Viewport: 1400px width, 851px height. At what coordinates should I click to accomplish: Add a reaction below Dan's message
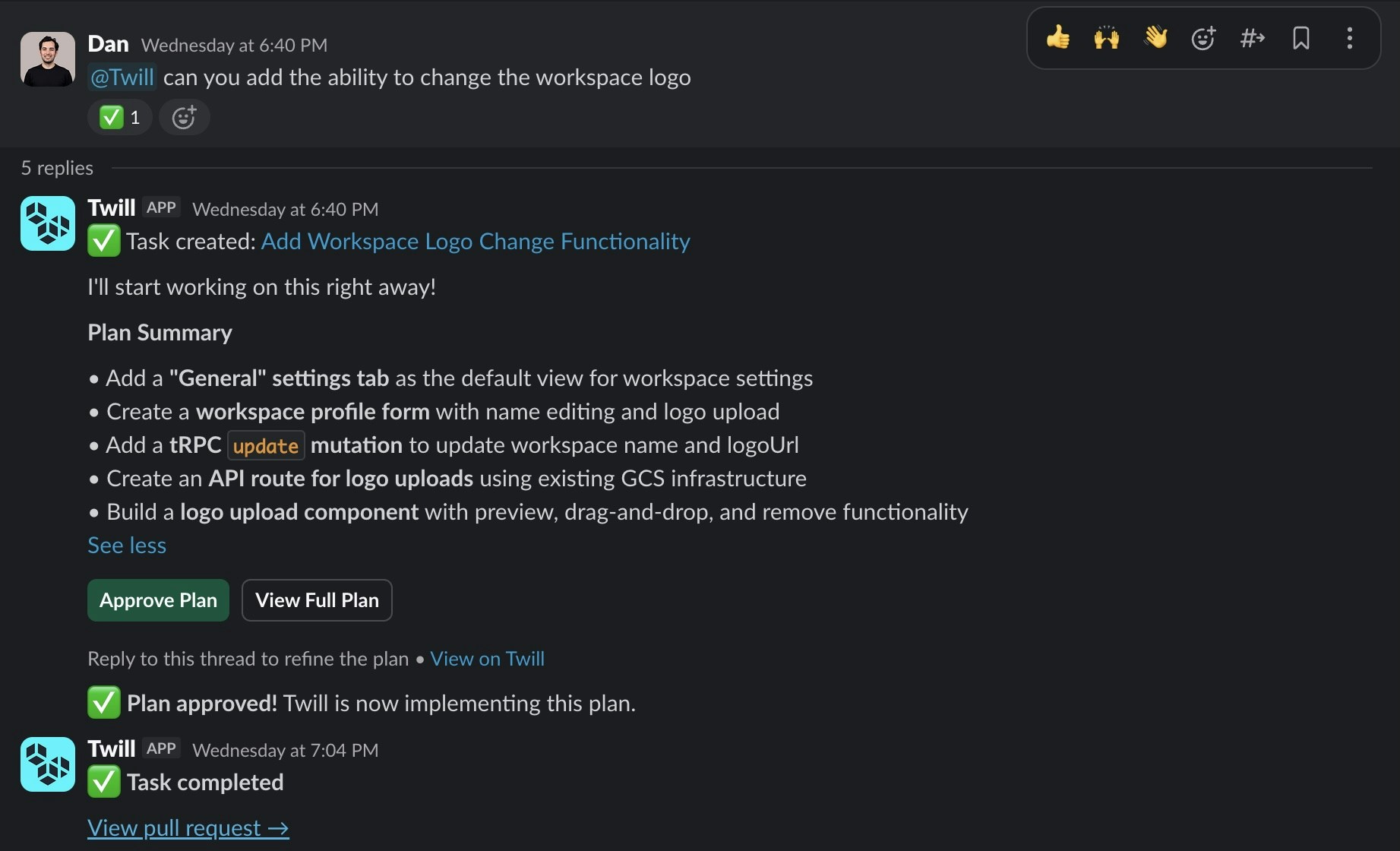pos(183,117)
